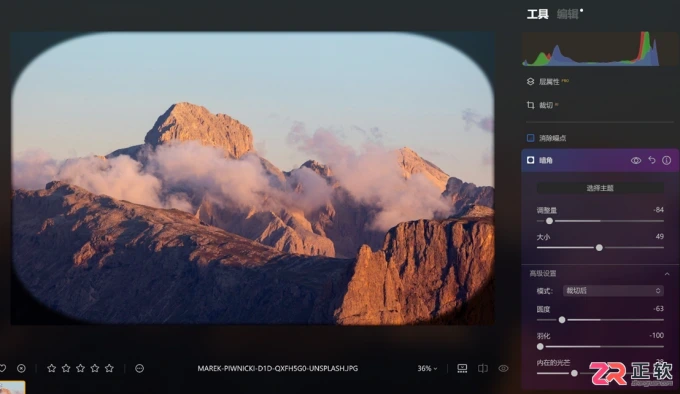Toggle the heart favorite icon
The height and width of the screenshot is (394, 680).
coord(2,368)
